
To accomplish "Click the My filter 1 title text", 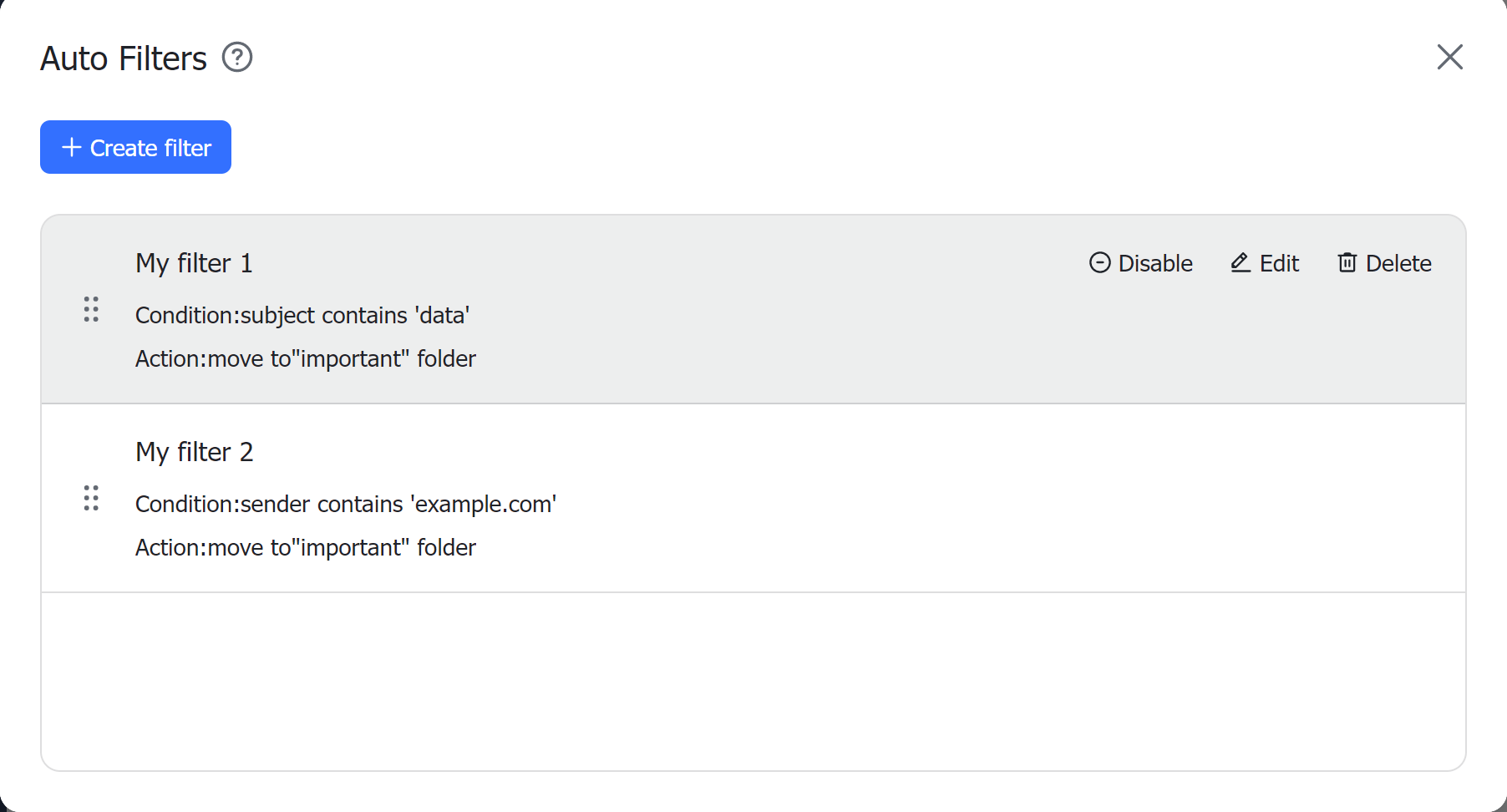I will (193, 262).
